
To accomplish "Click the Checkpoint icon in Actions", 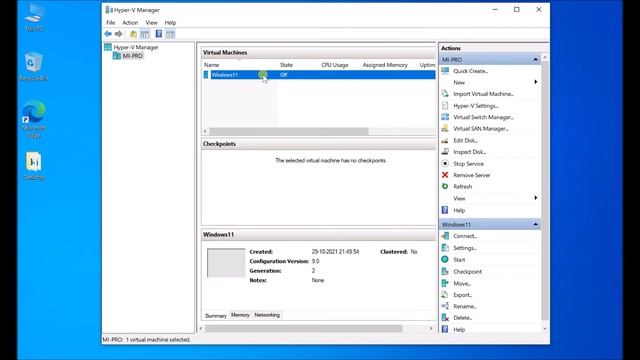I will coord(445,271).
